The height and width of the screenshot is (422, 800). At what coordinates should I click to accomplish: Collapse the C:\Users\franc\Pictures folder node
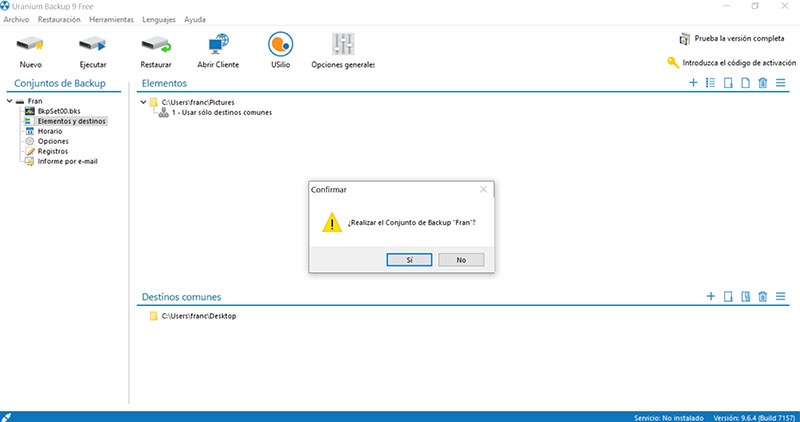pos(144,102)
